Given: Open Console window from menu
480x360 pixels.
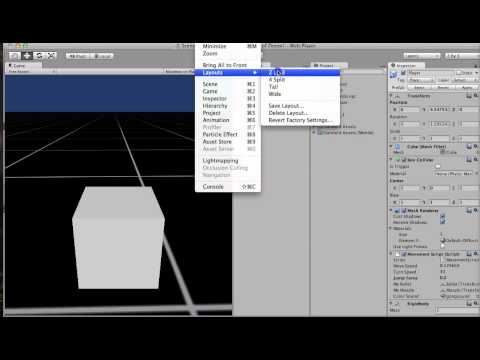Looking at the screenshot, I should click(x=228, y=187).
